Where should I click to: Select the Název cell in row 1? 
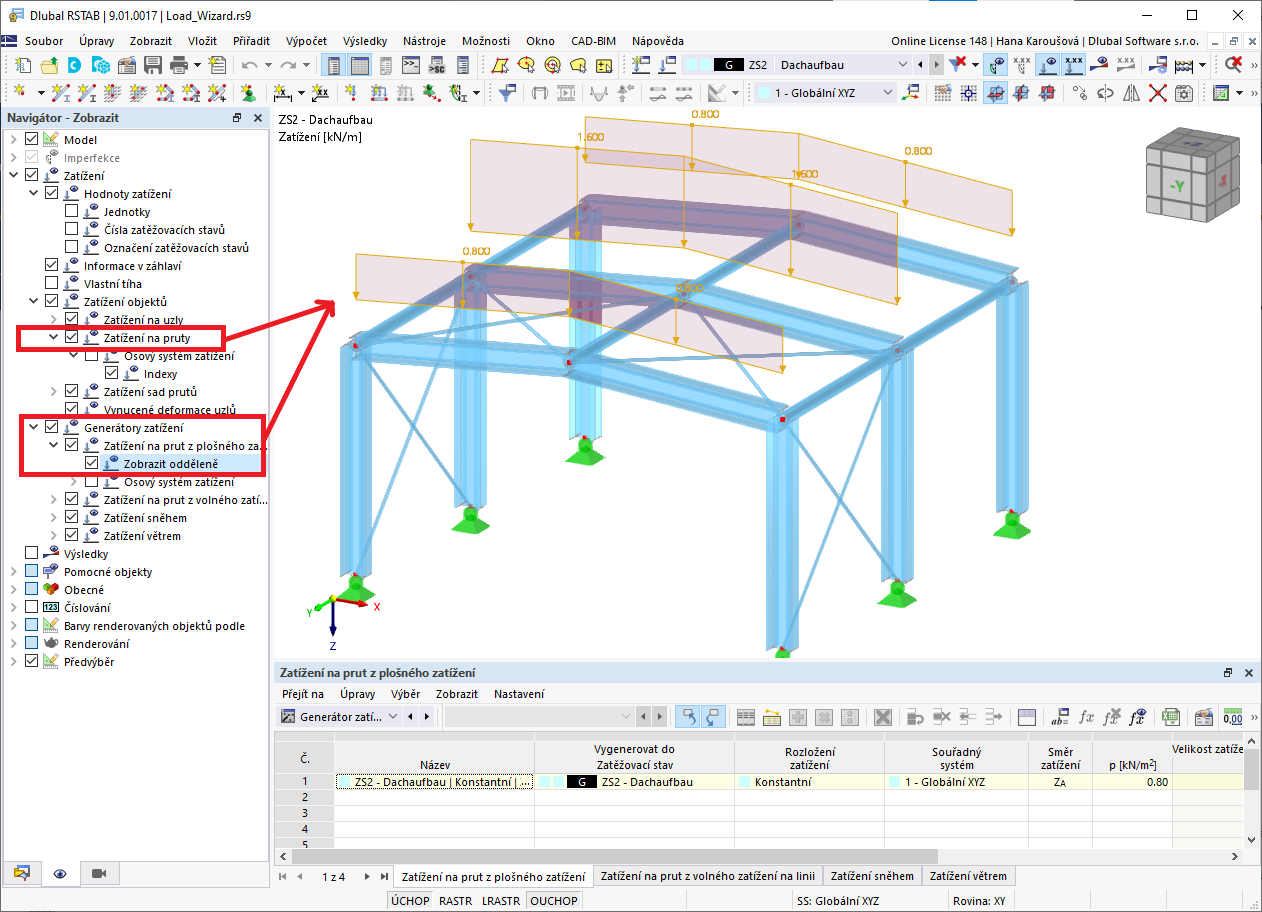coord(434,782)
